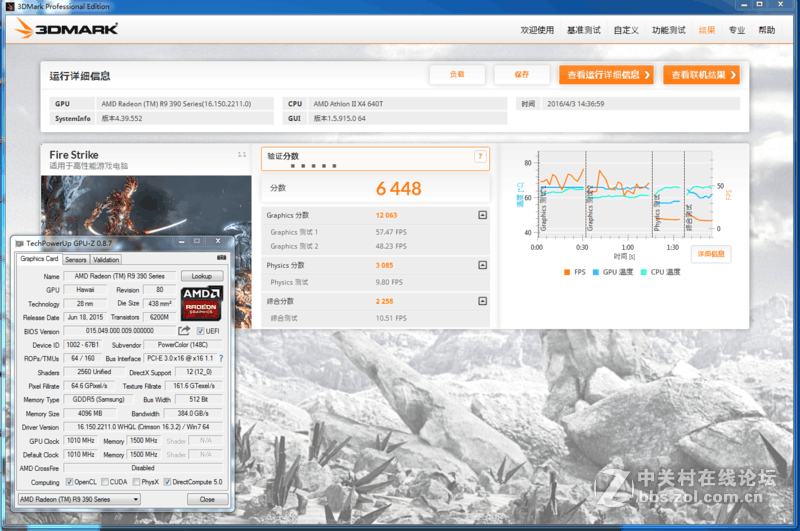Close the GPU-Z window from title bar

point(218,241)
